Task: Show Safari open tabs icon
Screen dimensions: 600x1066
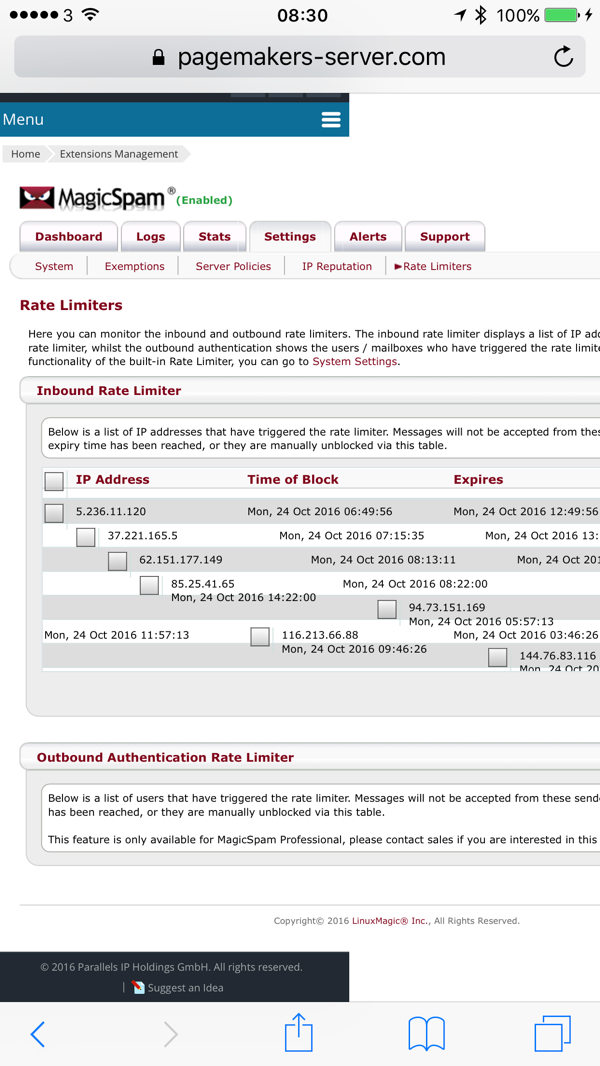Action: click(552, 1034)
